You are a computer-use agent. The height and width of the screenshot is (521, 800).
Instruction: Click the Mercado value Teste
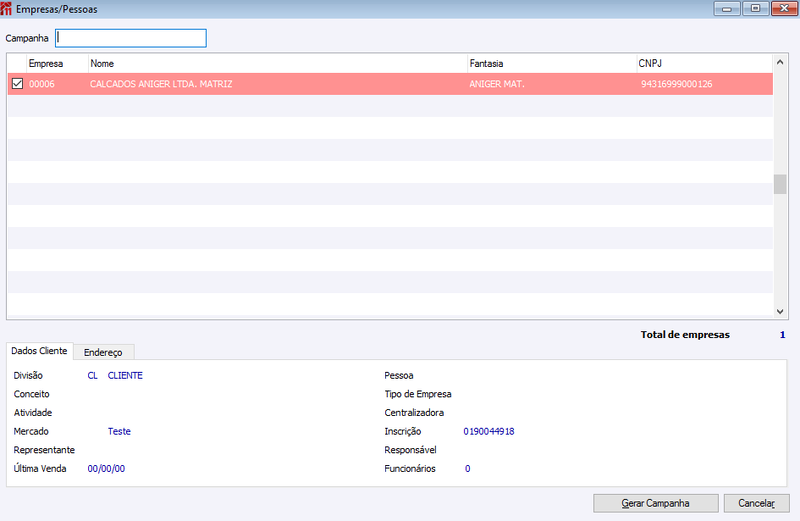coord(119,431)
